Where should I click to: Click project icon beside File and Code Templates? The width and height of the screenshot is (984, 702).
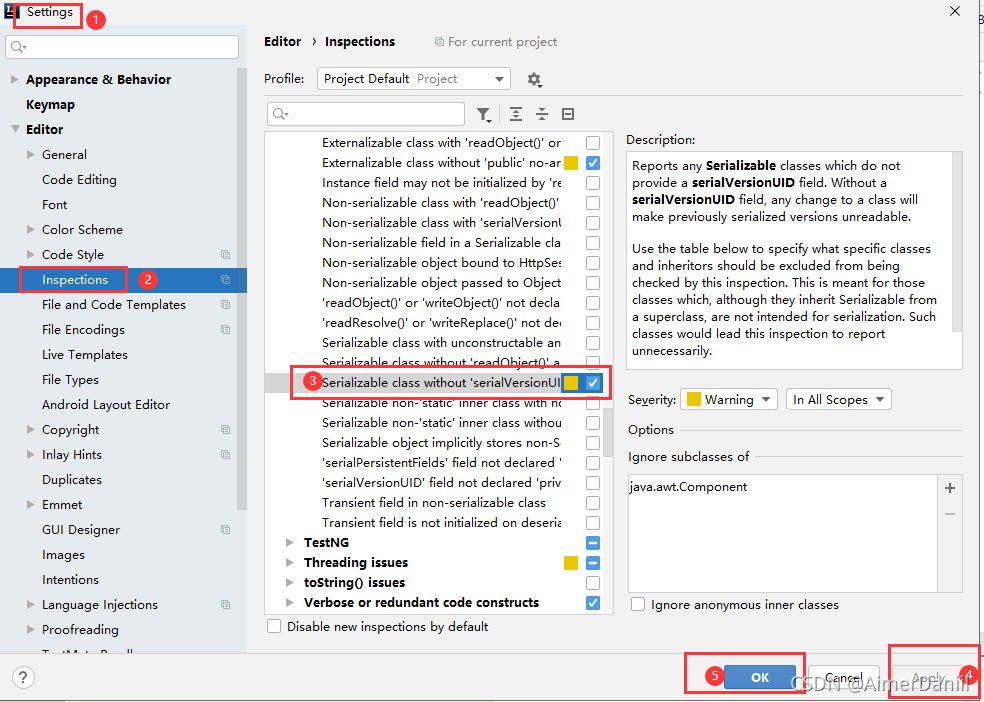pos(225,305)
